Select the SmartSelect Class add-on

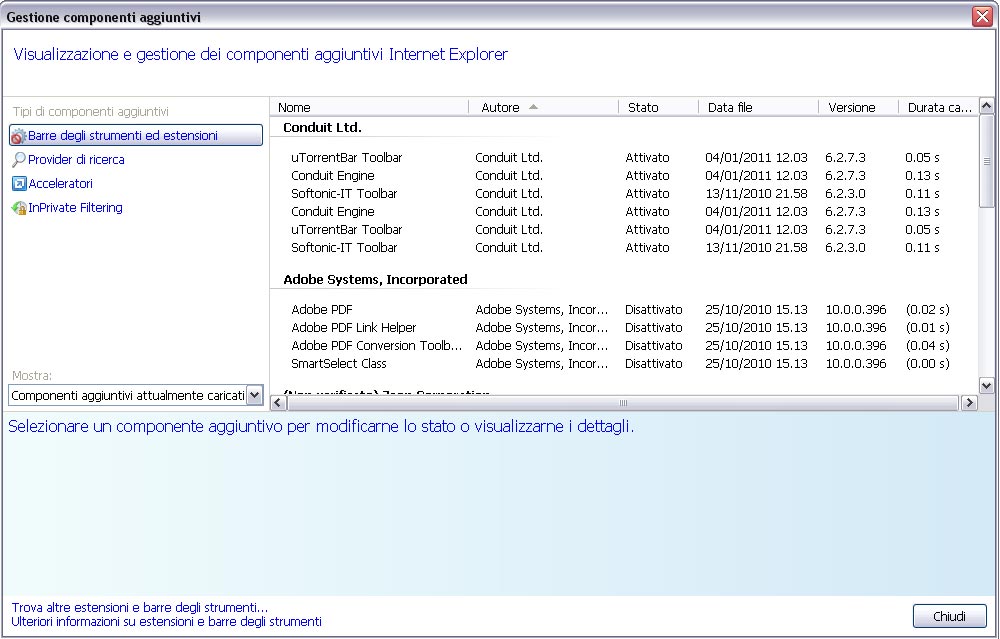pyautogui.click(x=339, y=364)
